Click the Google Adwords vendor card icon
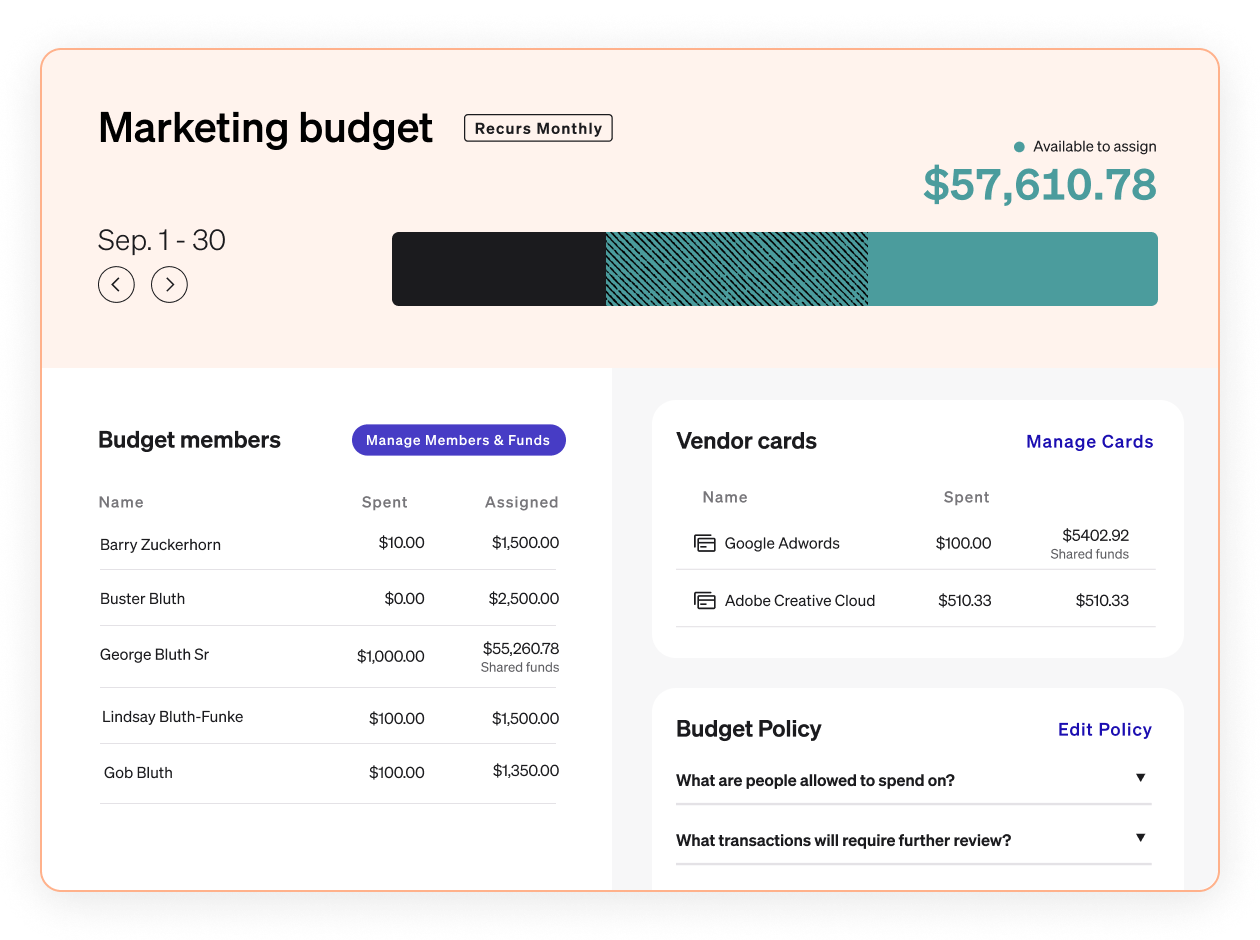1260x940 pixels. pyautogui.click(x=705, y=543)
